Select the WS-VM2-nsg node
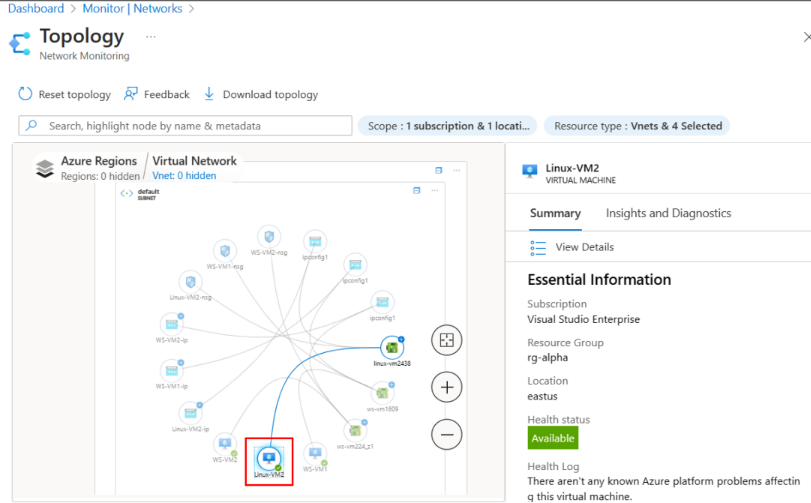 [x=269, y=237]
